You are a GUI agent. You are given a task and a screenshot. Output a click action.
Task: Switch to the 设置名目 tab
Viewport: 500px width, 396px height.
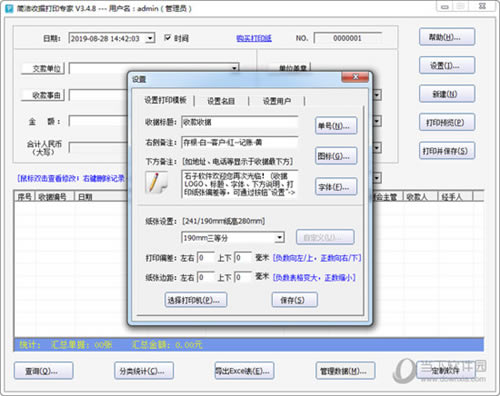221,101
